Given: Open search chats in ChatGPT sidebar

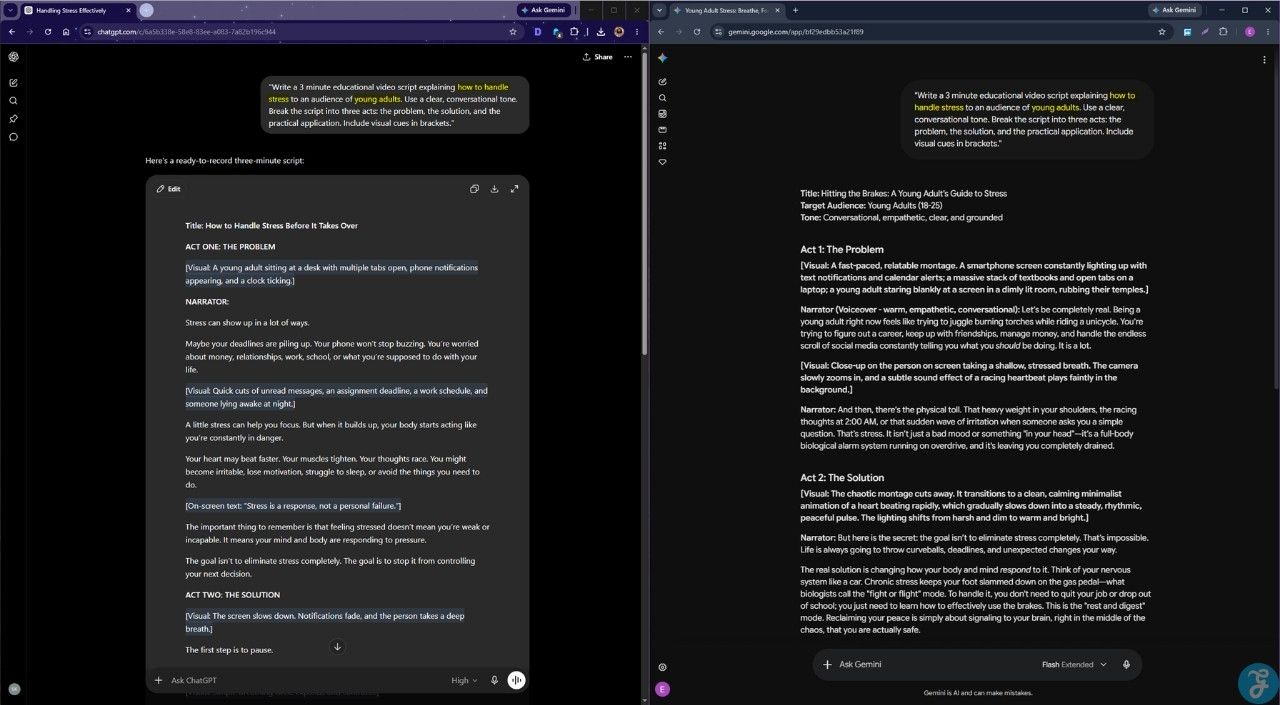Looking at the screenshot, I should (13, 101).
